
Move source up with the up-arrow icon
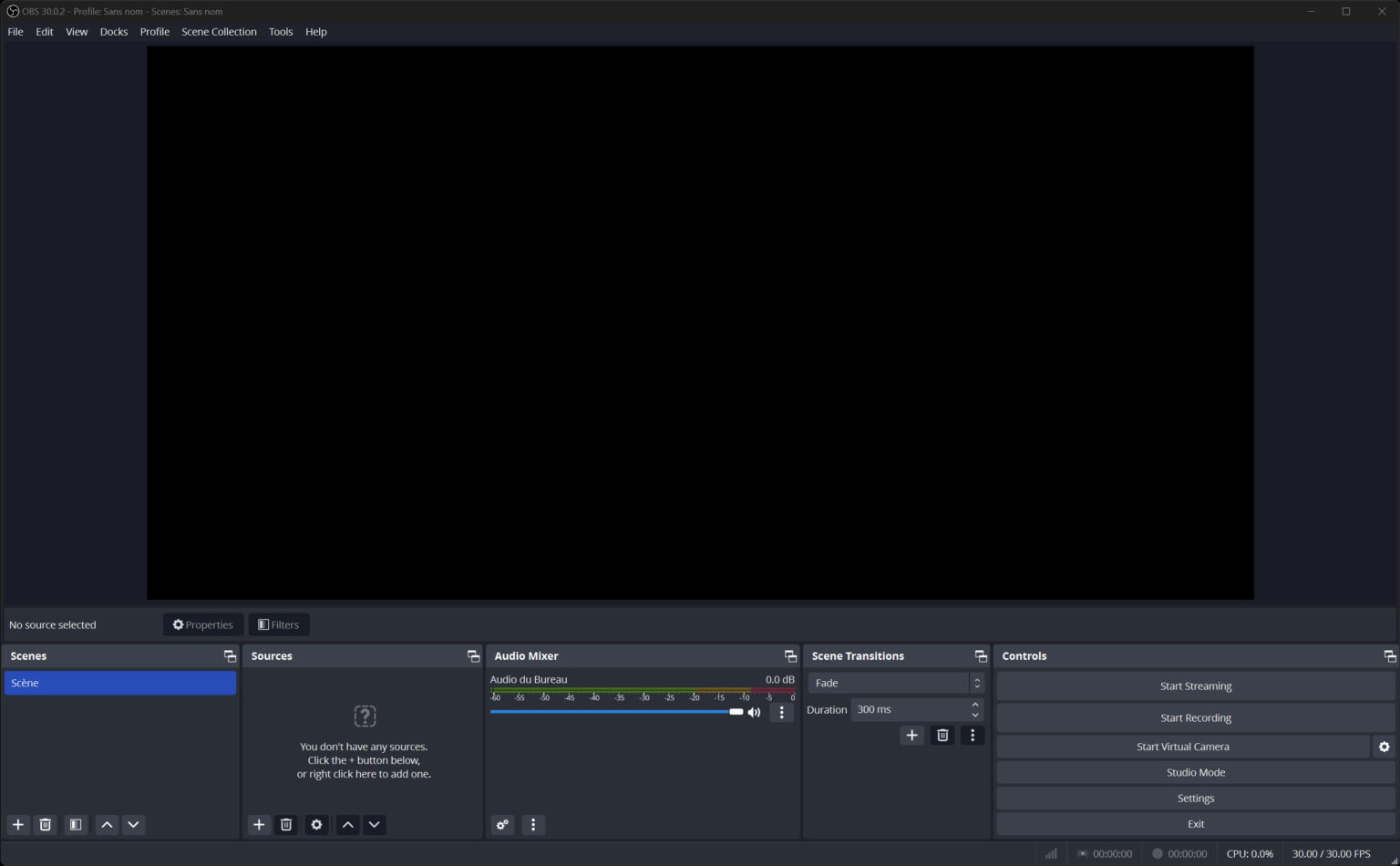[x=347, y=824]
